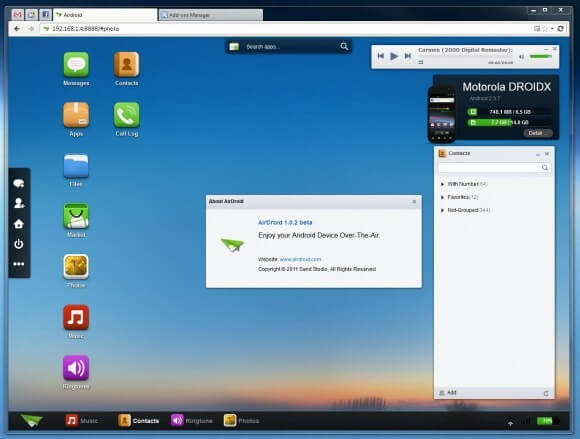Viewport: 580px width, 439px height.
Task: Skip to next track in music player
Action: [408, 56]
